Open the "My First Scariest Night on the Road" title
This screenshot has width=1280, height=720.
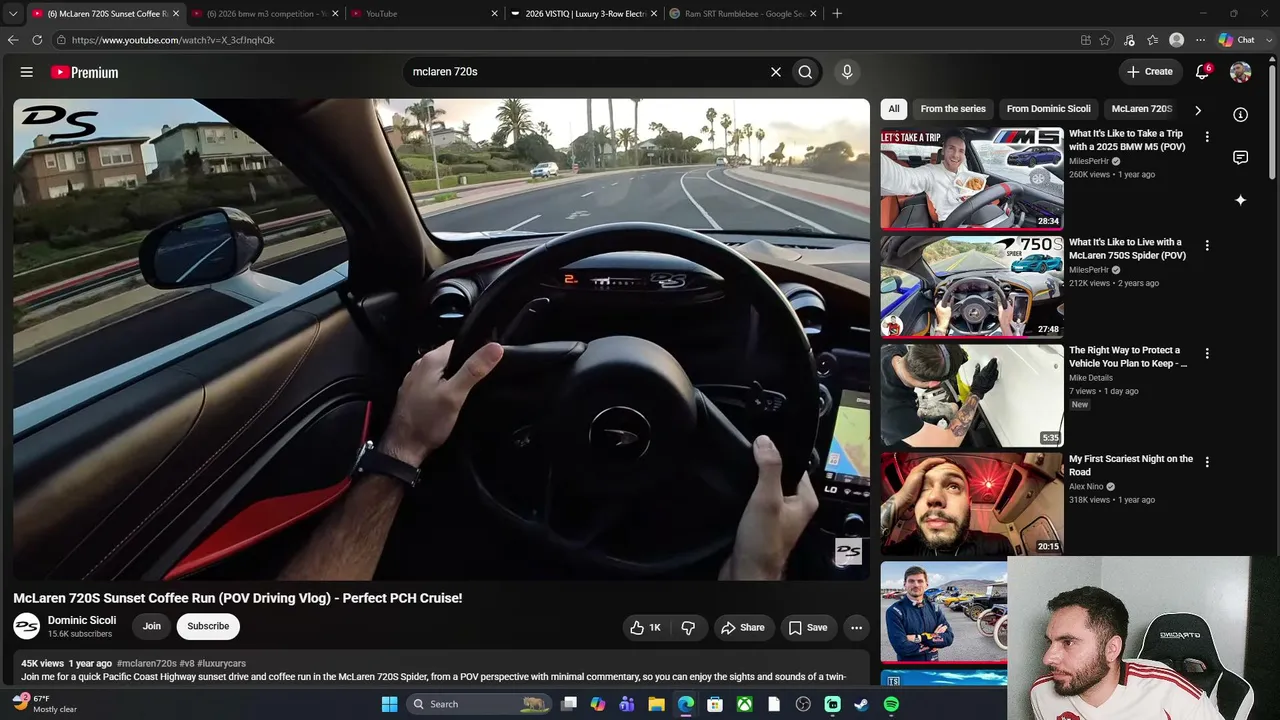[1131, 465]
